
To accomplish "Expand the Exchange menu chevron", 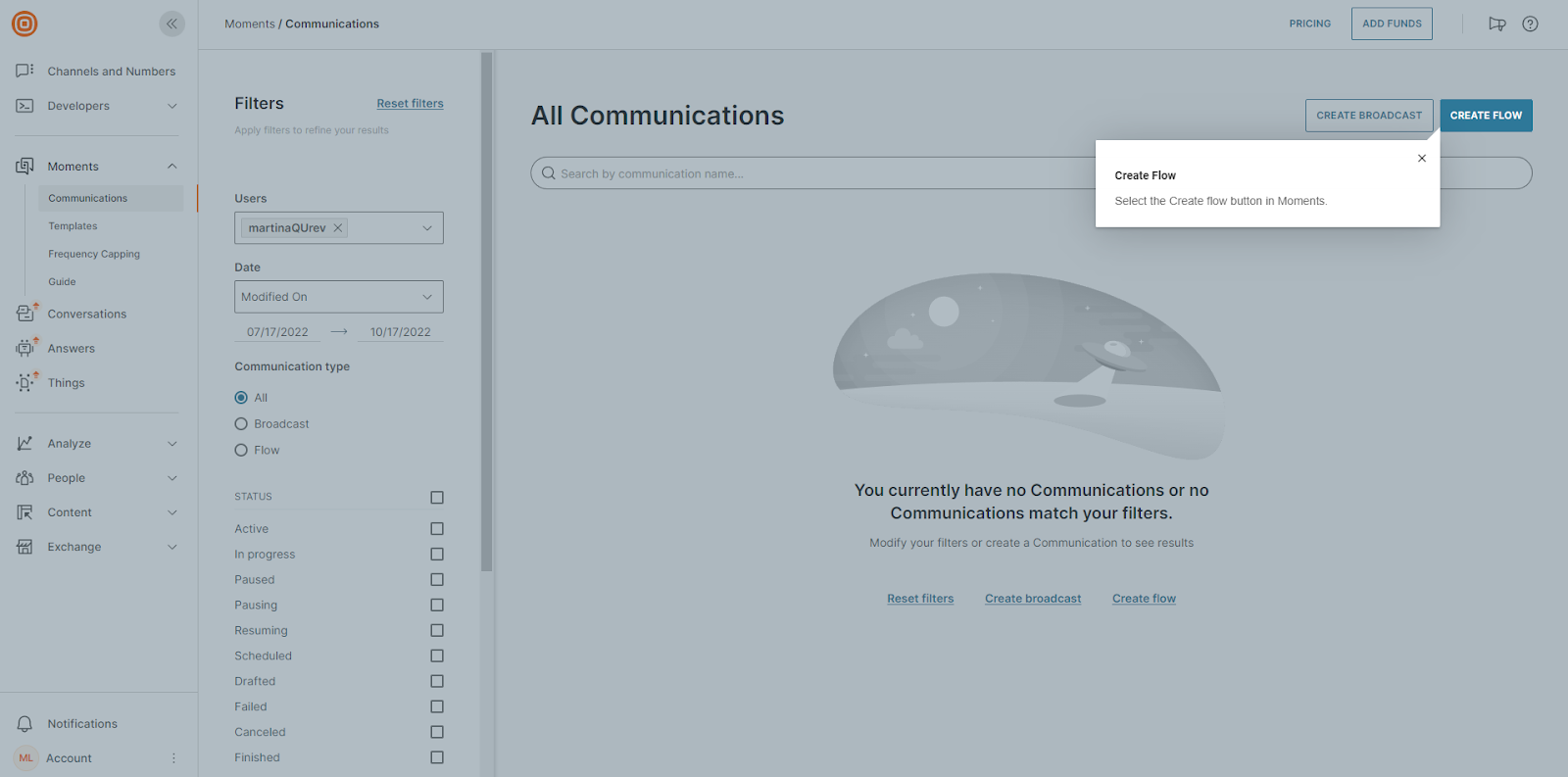I will point(172,547).
